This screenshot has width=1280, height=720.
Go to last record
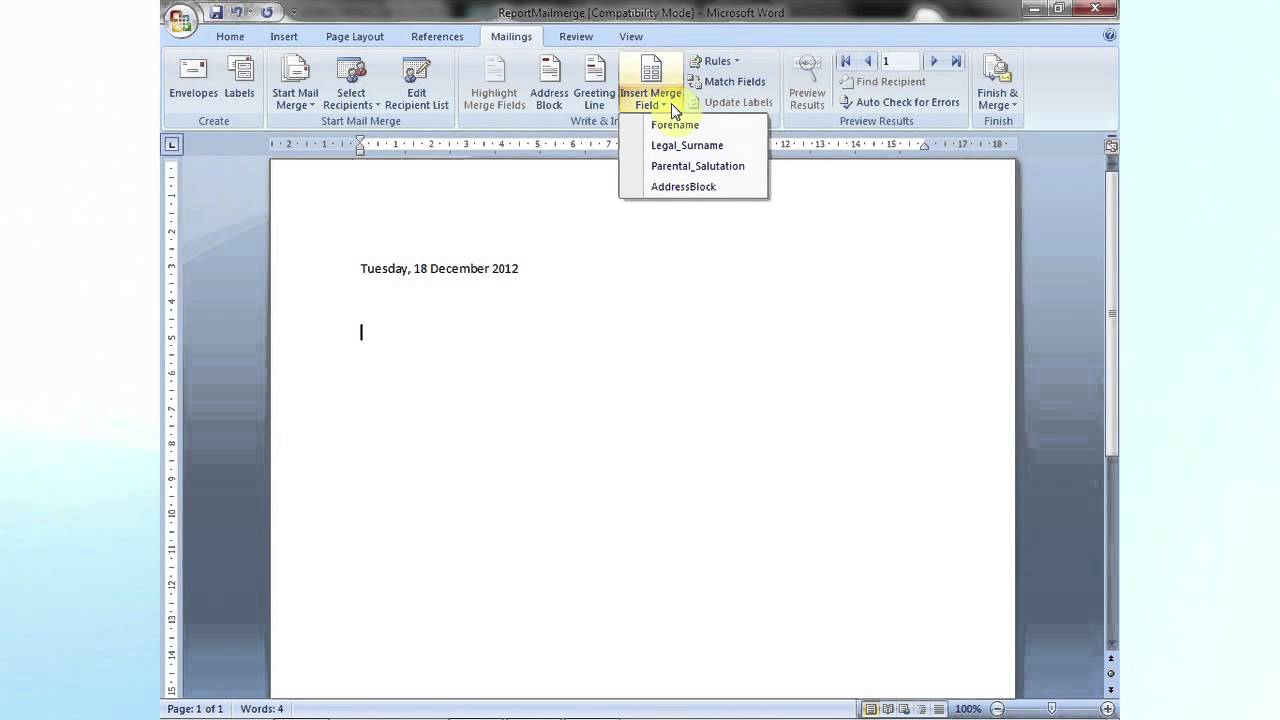956,61
